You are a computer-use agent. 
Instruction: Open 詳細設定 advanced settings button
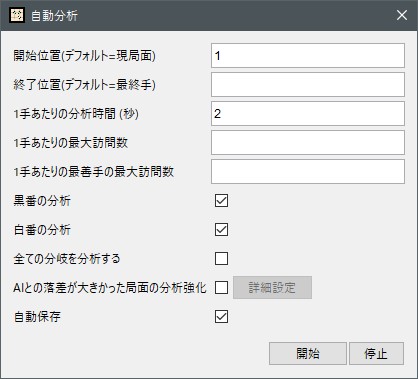[272, 287]
